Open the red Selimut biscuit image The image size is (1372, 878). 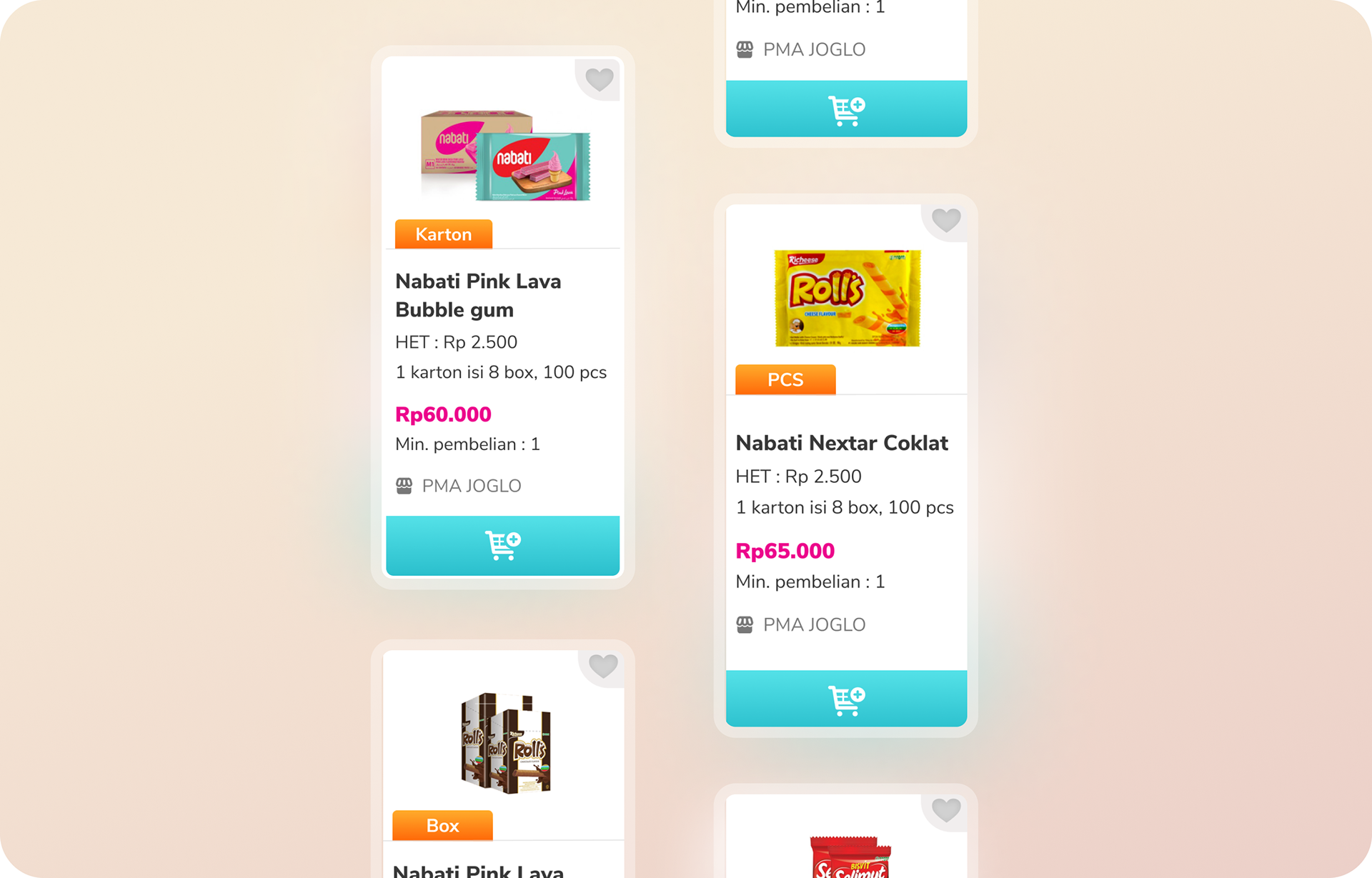coord(850,856)
